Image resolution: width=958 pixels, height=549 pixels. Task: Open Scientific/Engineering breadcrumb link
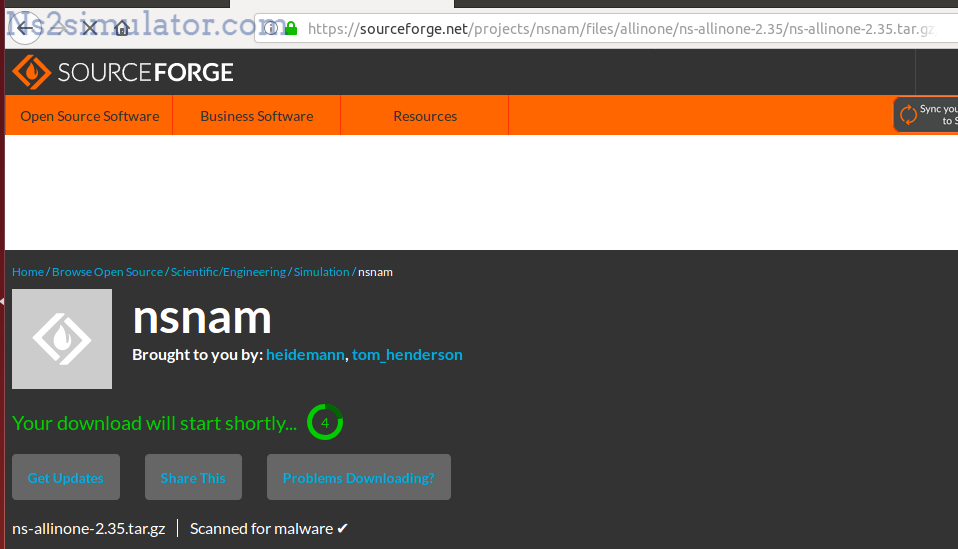pyautogui.click(x=228, y=272)
